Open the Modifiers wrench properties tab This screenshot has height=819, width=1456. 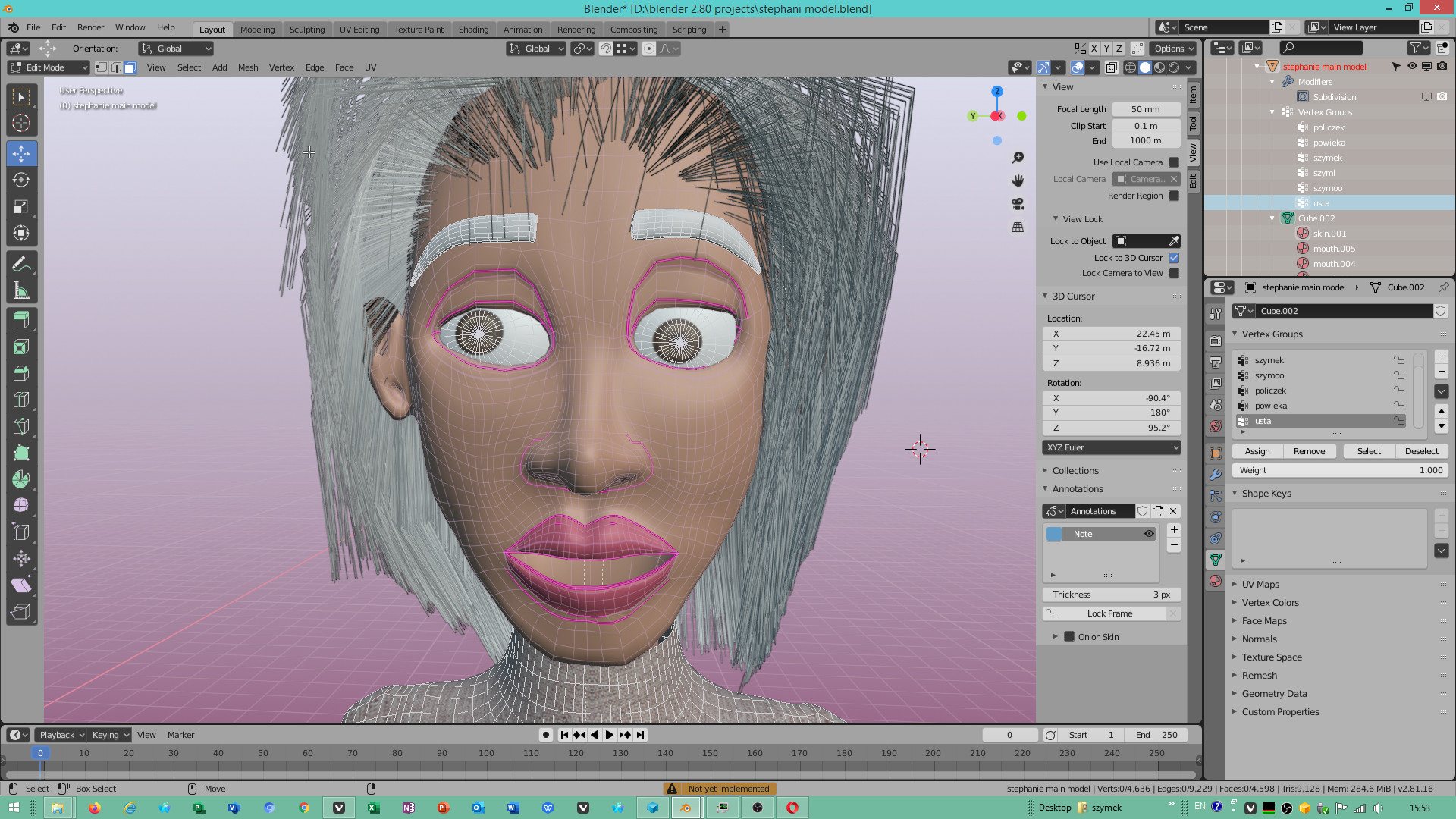tap(1216, 475)
